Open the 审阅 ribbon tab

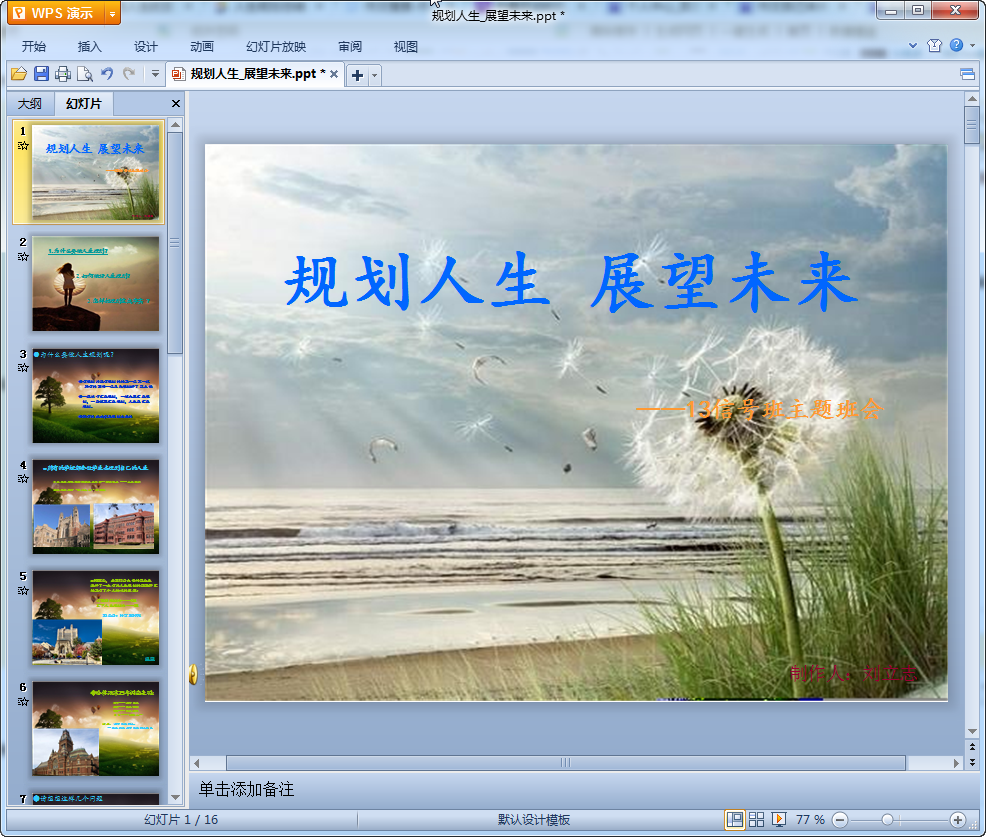coord(350,47)
